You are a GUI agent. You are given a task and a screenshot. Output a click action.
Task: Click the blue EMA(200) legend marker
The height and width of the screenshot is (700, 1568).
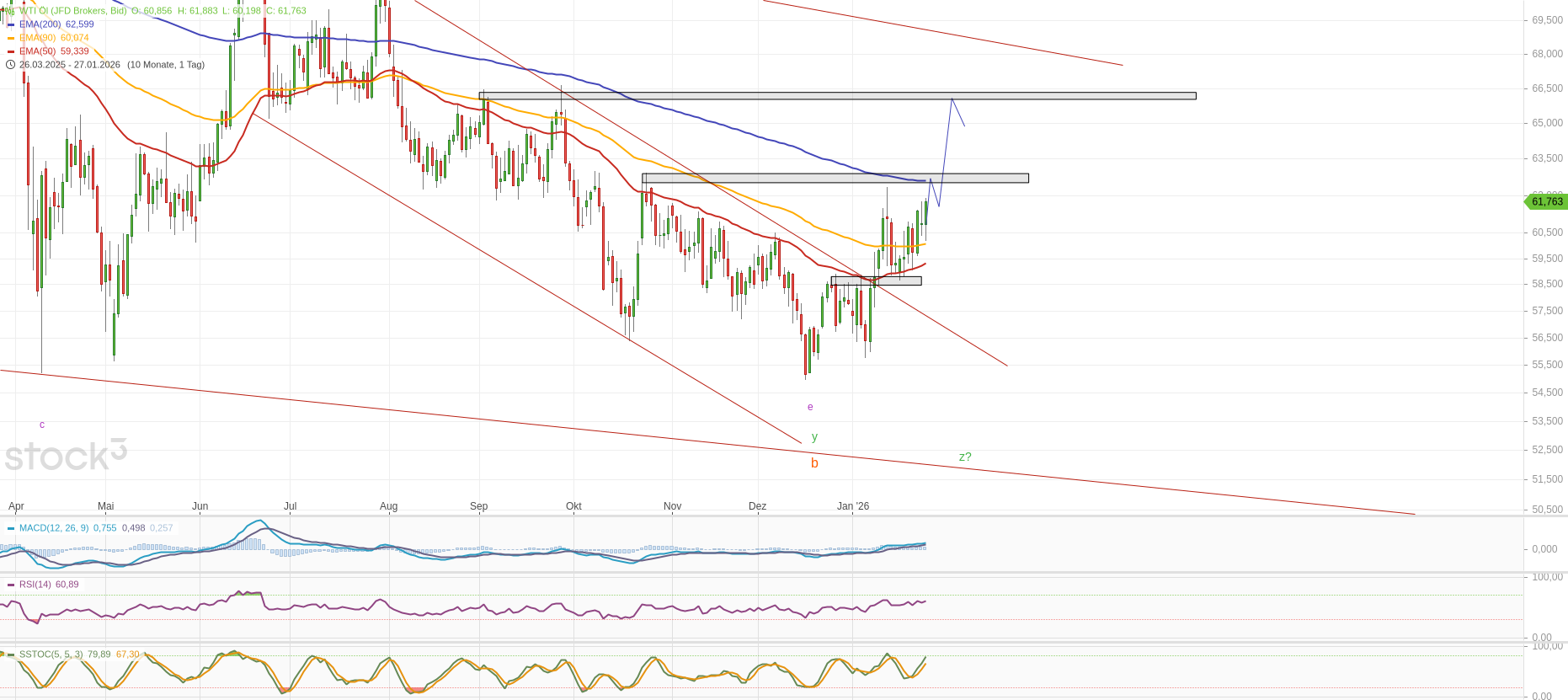11,24
